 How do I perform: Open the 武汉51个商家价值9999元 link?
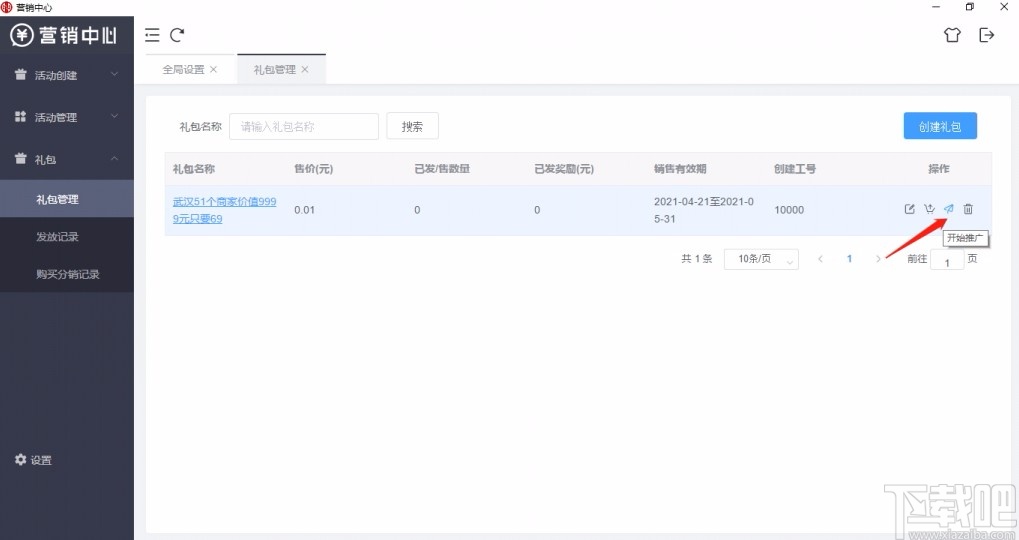pos(224,210)
